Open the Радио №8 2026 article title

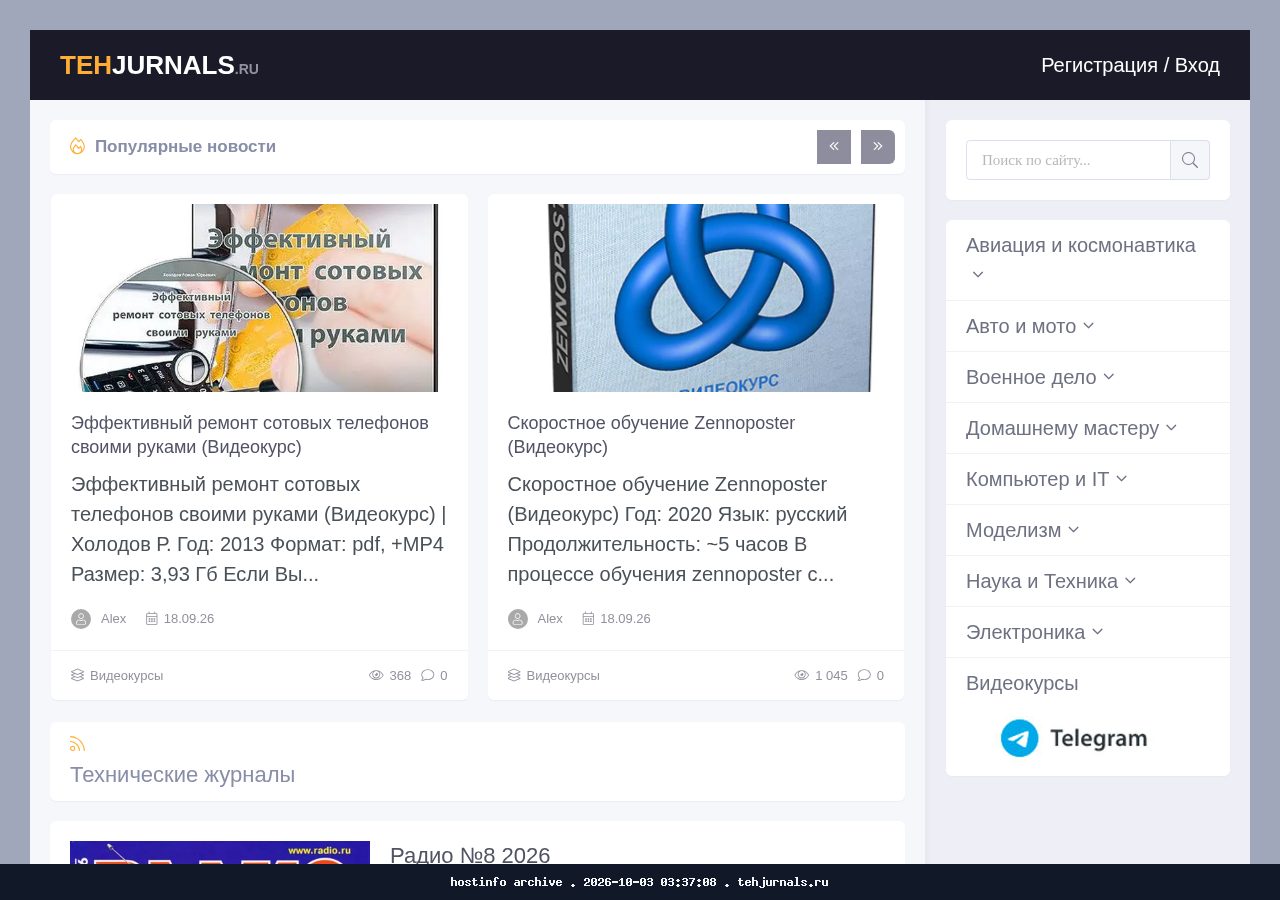click(x=470, y=855)
